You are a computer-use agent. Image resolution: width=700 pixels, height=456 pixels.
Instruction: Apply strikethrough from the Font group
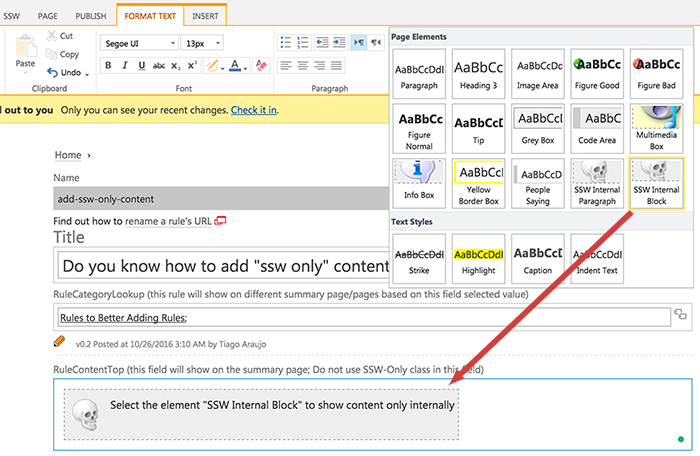[158, 66]
